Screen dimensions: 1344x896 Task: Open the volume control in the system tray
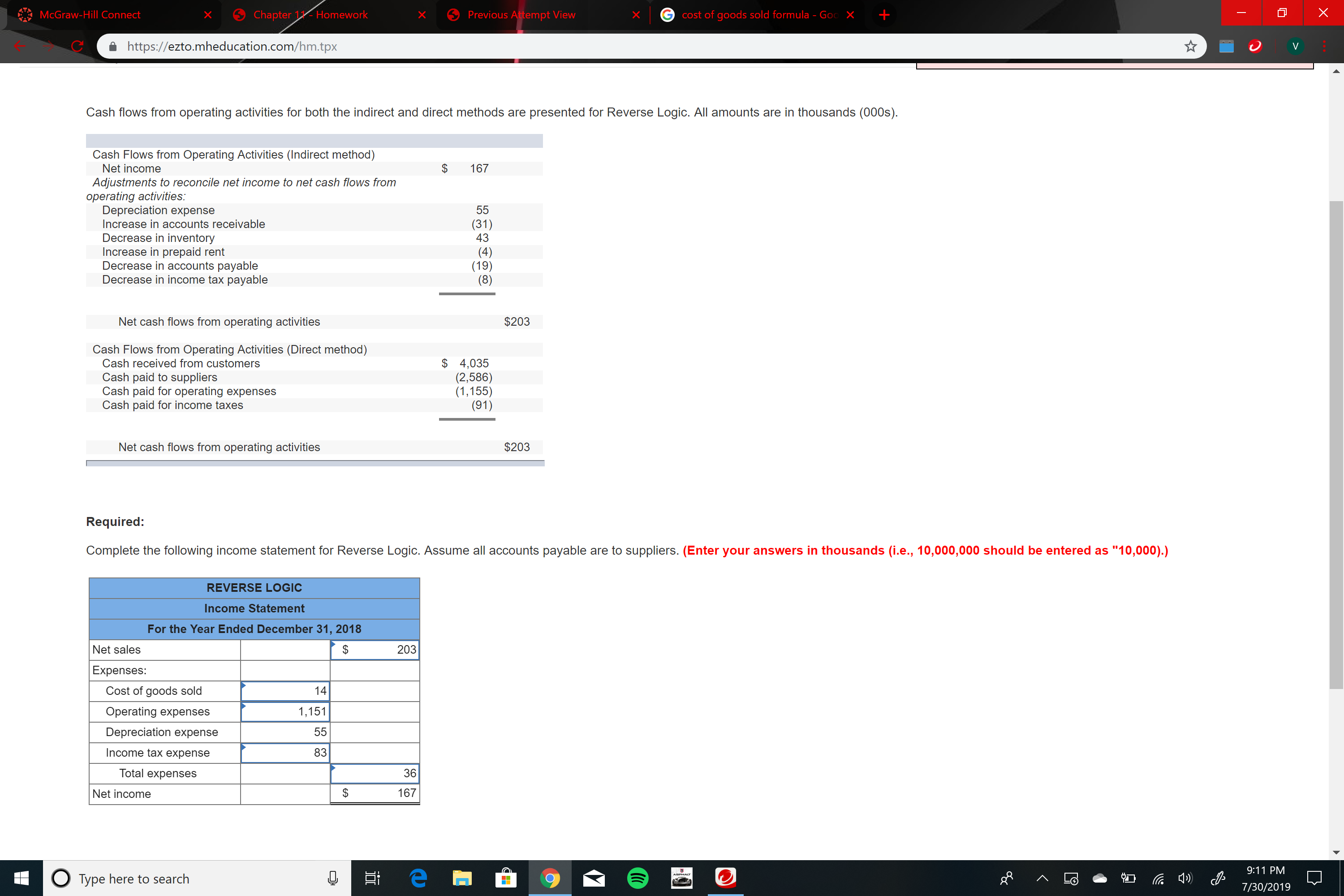tap(1185, 878)
